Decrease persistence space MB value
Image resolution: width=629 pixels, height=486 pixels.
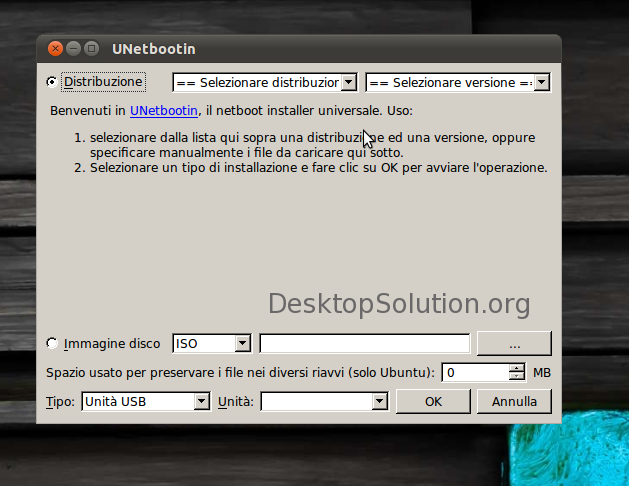(x=516, y=377)
